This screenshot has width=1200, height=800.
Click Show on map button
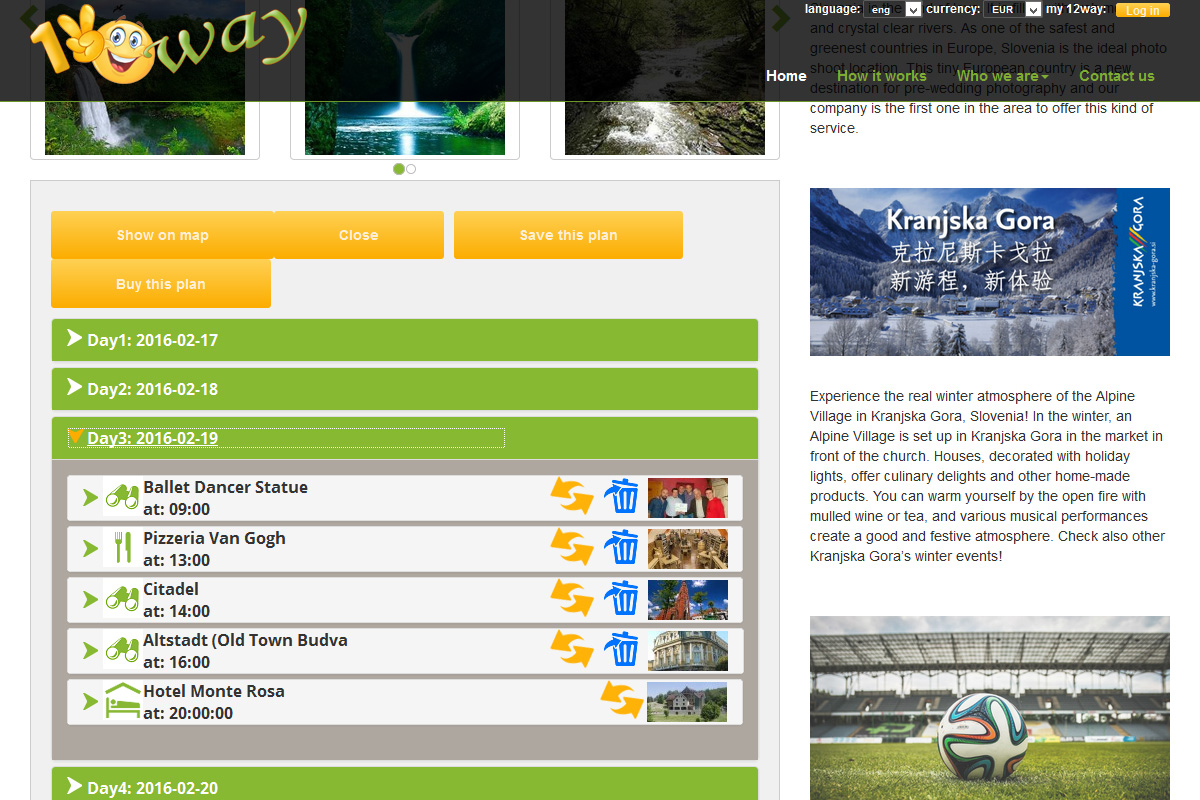tap(162, 235)
